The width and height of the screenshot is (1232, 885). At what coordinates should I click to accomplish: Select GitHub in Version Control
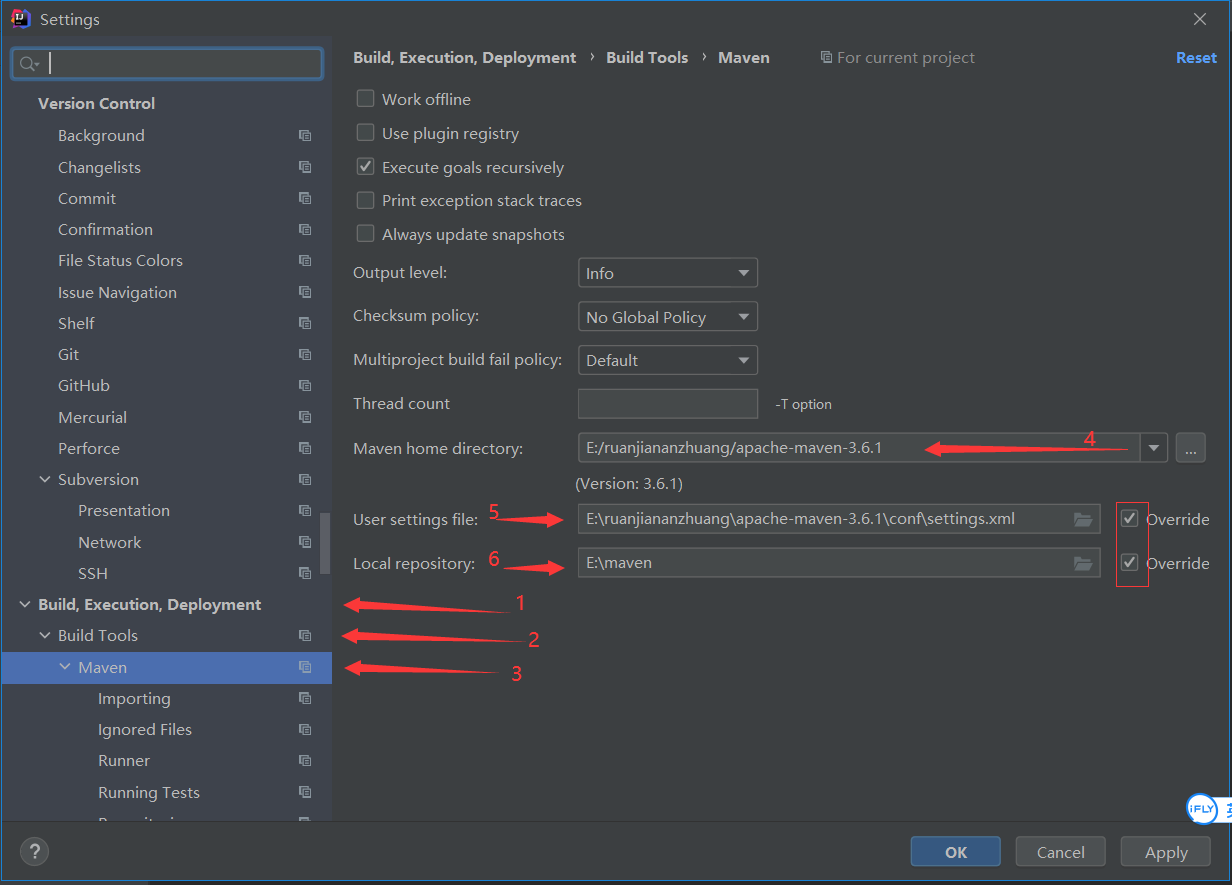pos(84,385)
